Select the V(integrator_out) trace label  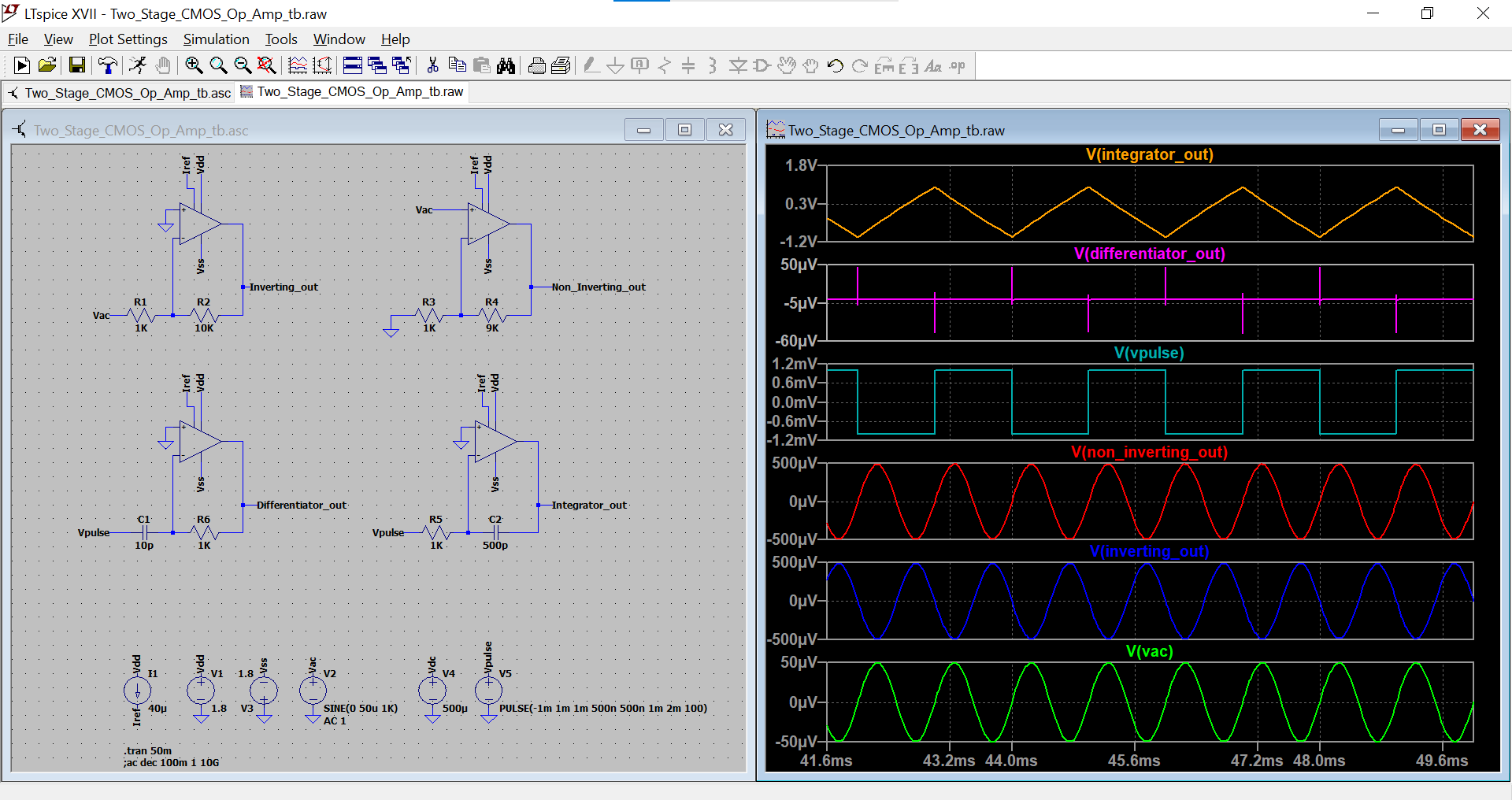tap(1151, 154)
